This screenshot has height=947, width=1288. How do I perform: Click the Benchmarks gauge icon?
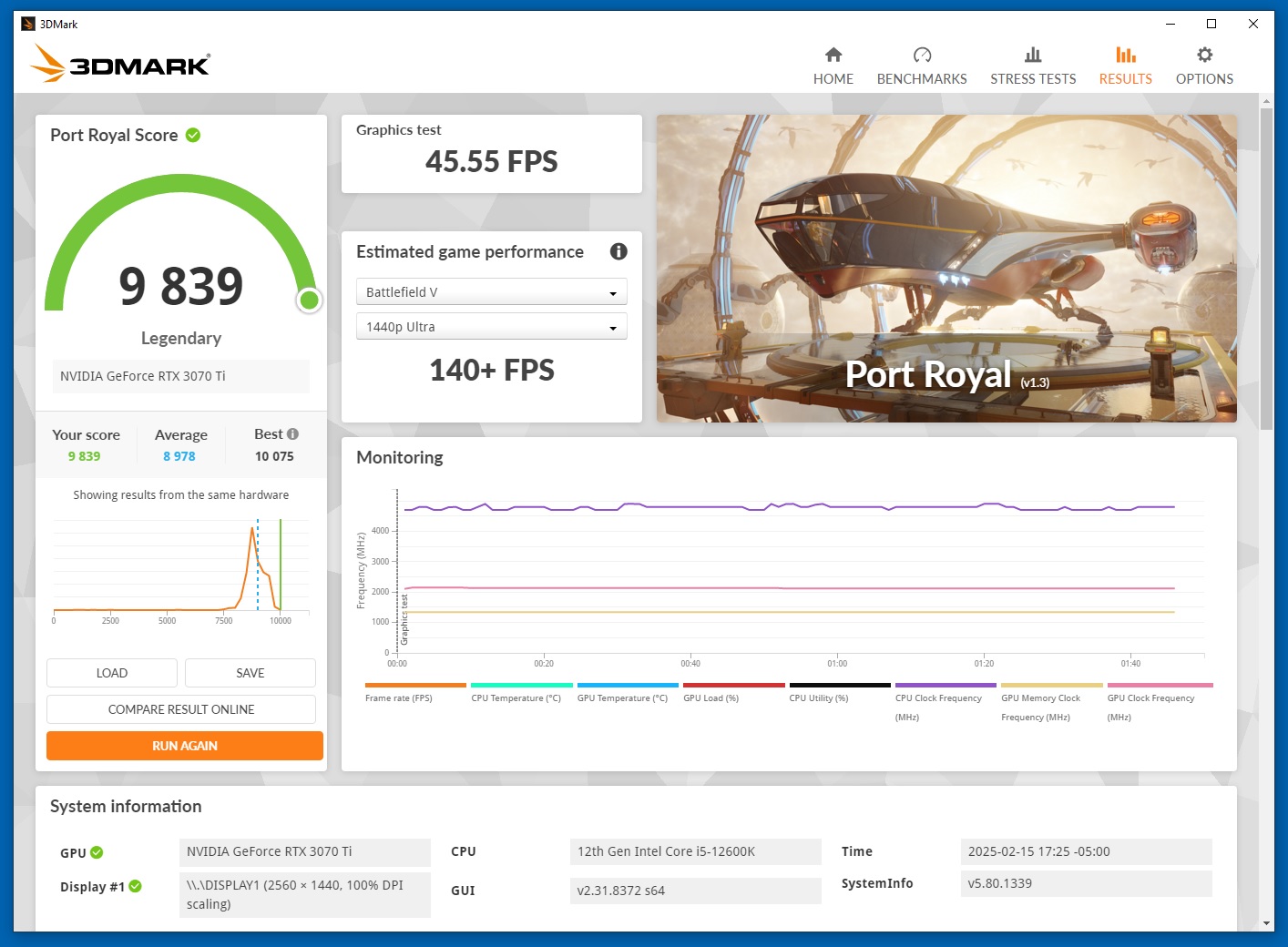click(x=922, y=55)
